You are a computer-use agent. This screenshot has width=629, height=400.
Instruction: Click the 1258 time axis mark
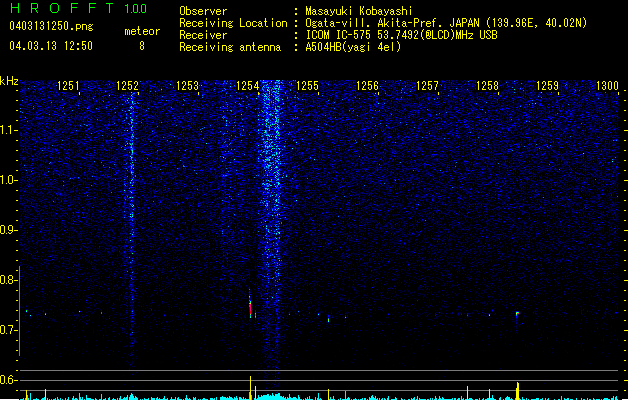click(487, 86)
